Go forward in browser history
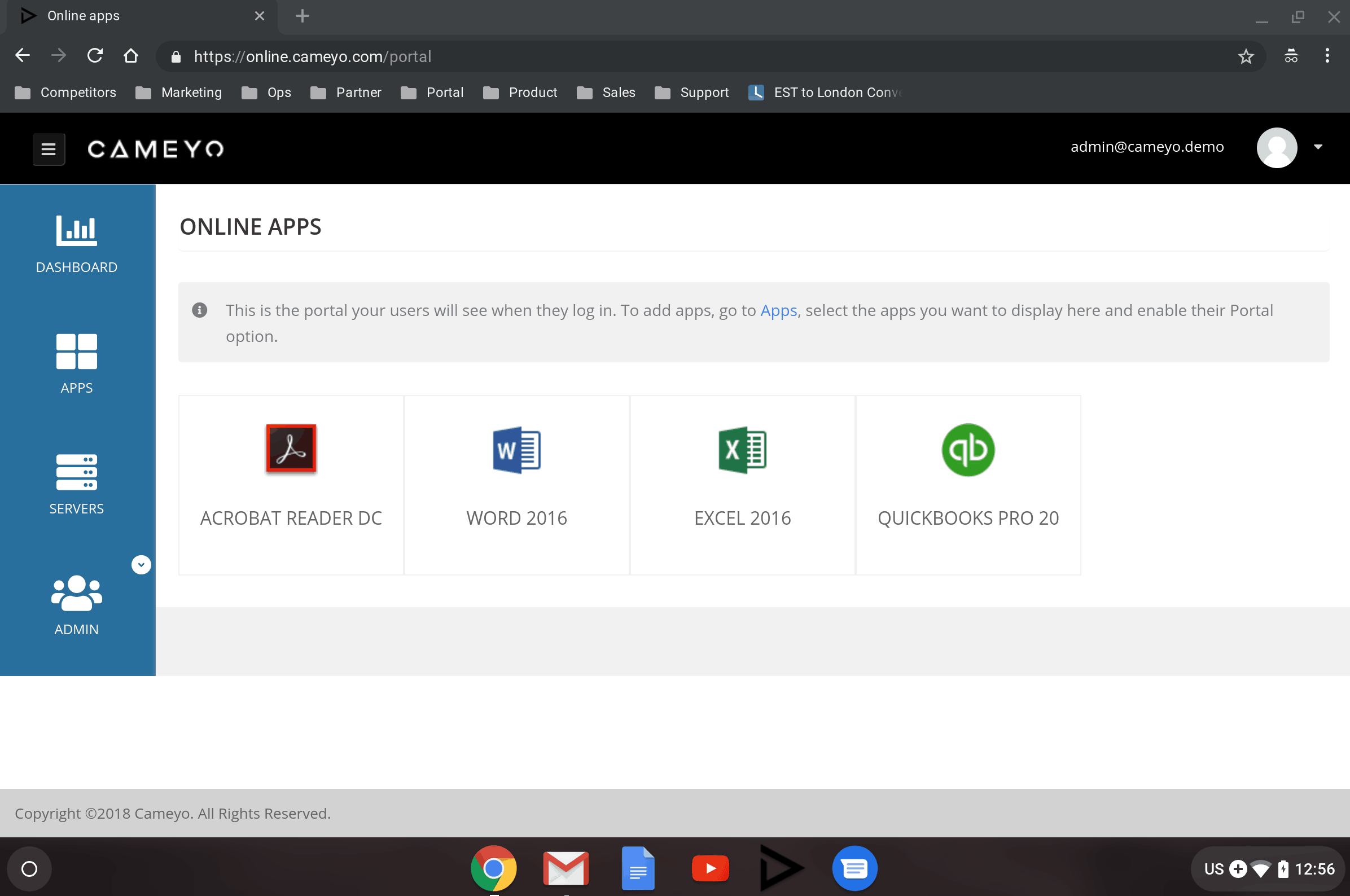 58,55
